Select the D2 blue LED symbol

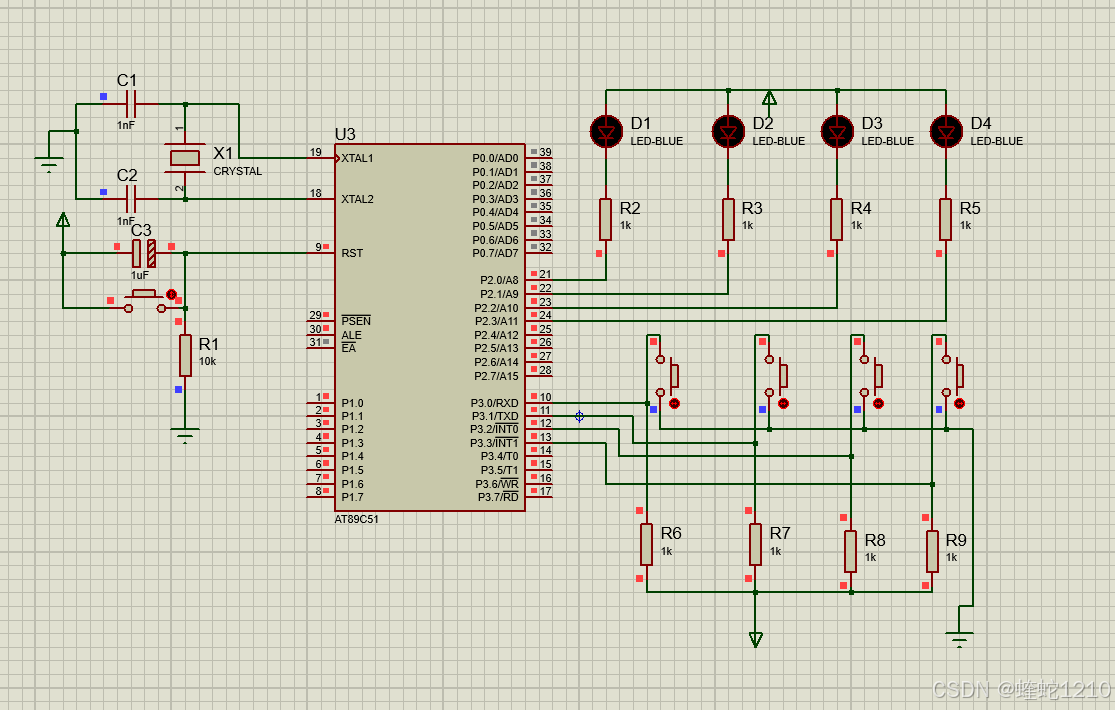coord(728,132)
